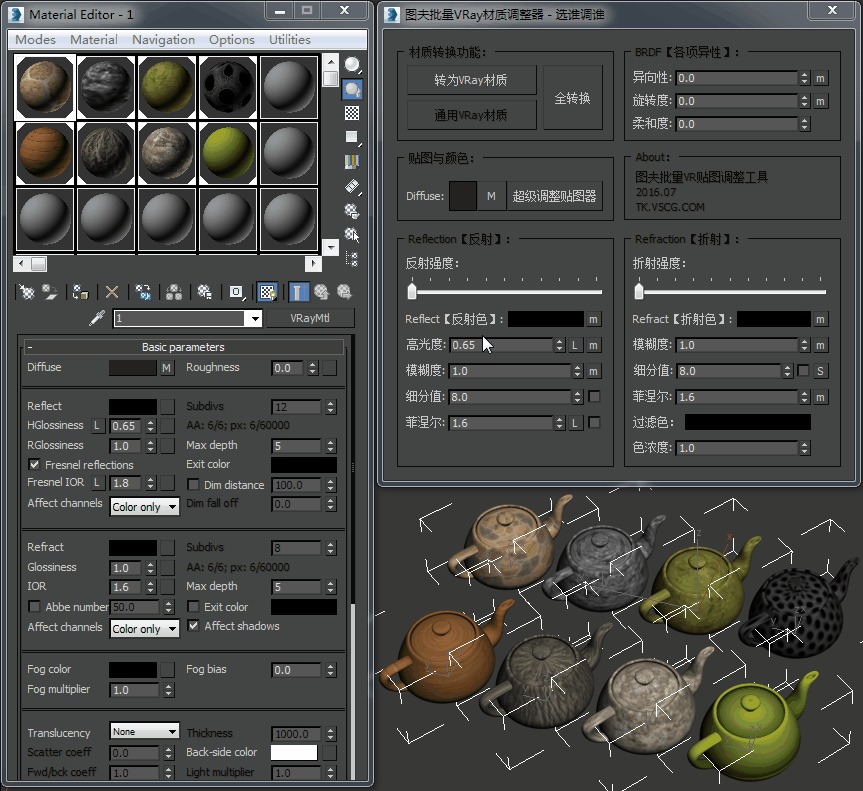Screen dimensions: 863x791
Task: Toggle the Affect shadows checkbox
Action: tap(194, 627)
